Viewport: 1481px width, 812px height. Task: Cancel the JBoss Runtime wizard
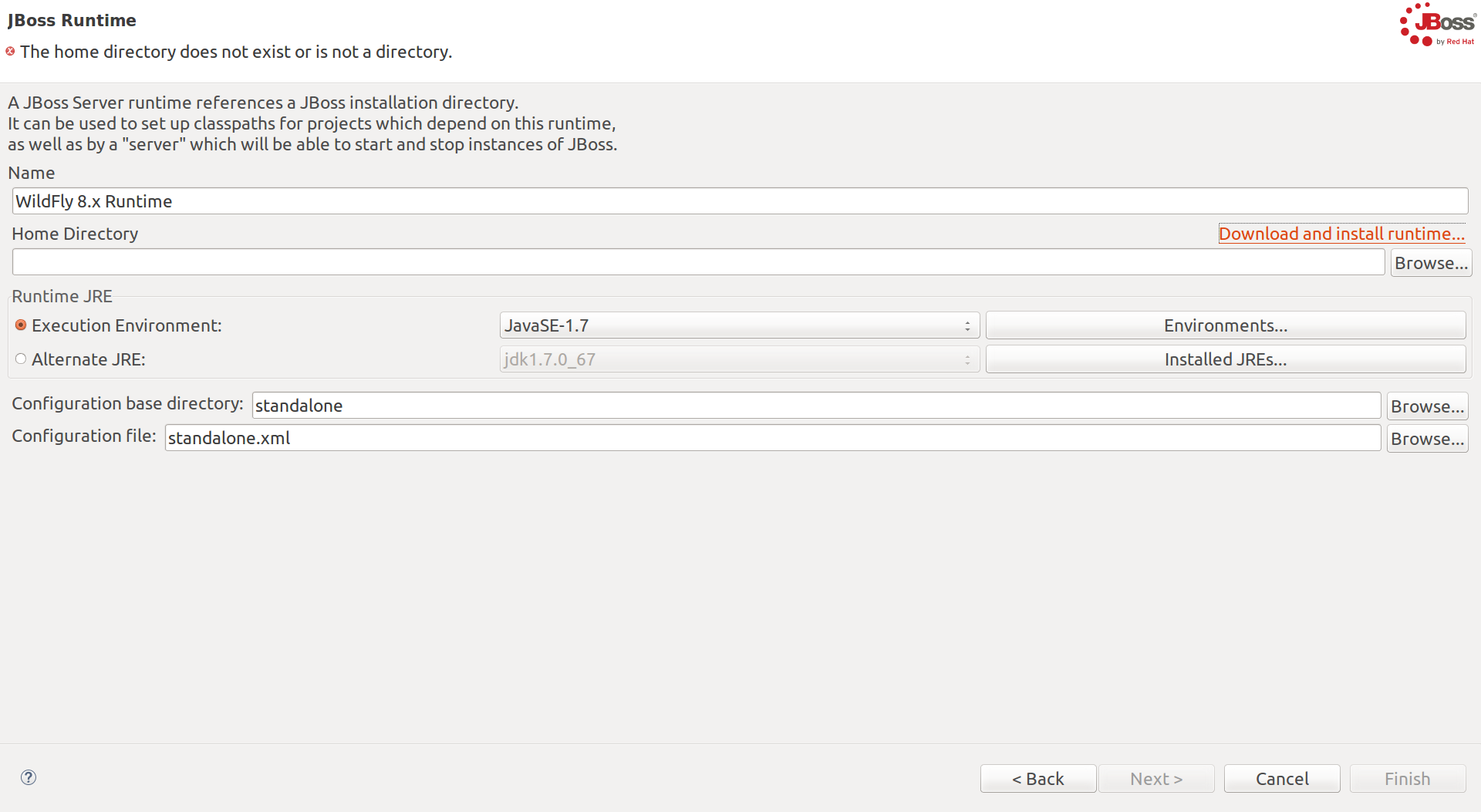1282,779
